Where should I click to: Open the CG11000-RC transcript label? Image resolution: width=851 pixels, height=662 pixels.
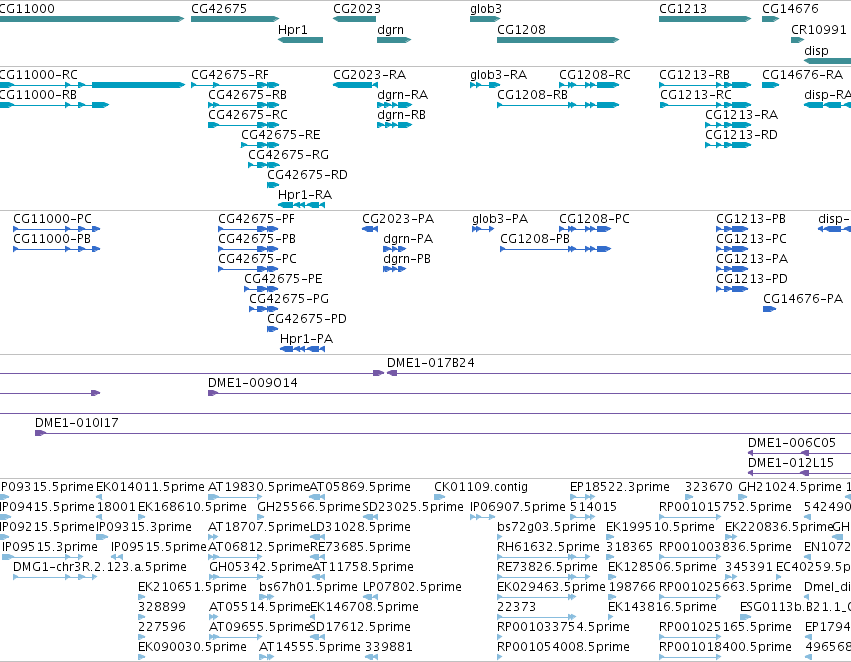tap(39, 74)
